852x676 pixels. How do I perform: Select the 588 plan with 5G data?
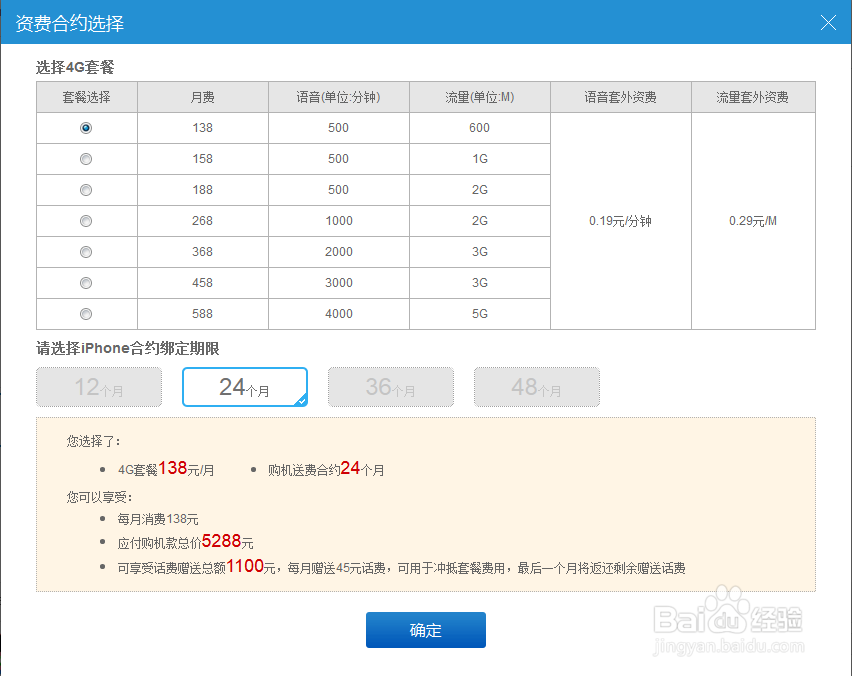(85, 314)
